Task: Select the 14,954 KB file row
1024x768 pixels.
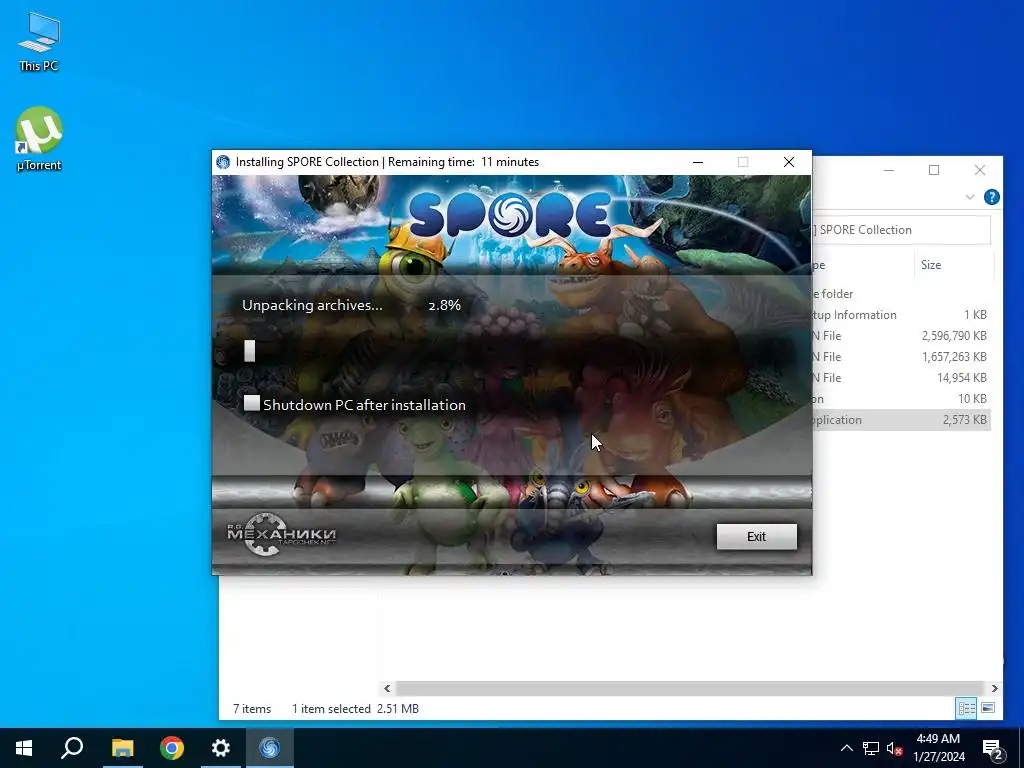Action: (901, 377)
